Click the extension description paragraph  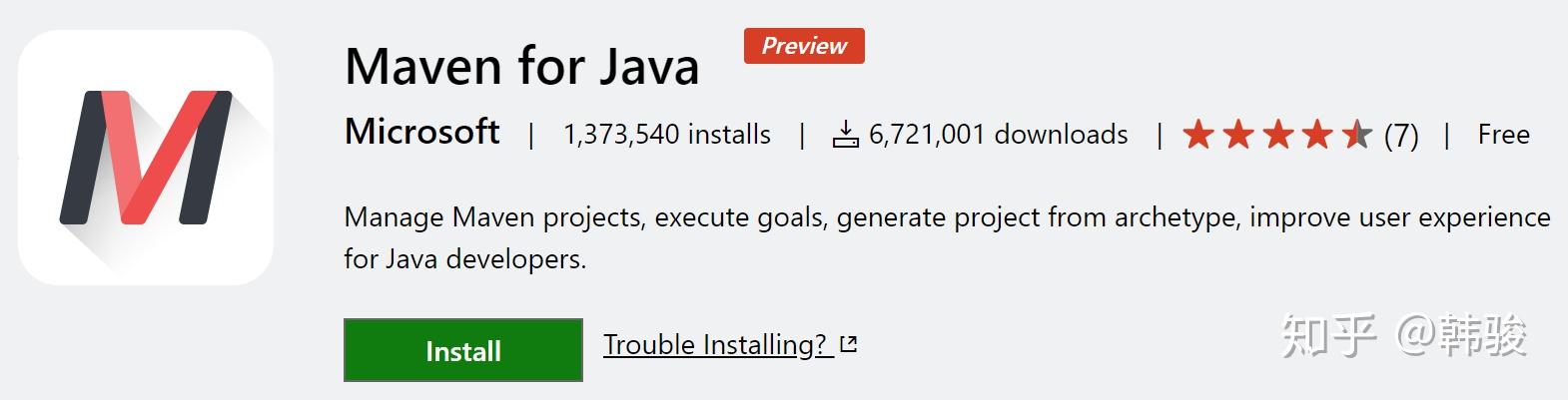coord(947,237)
